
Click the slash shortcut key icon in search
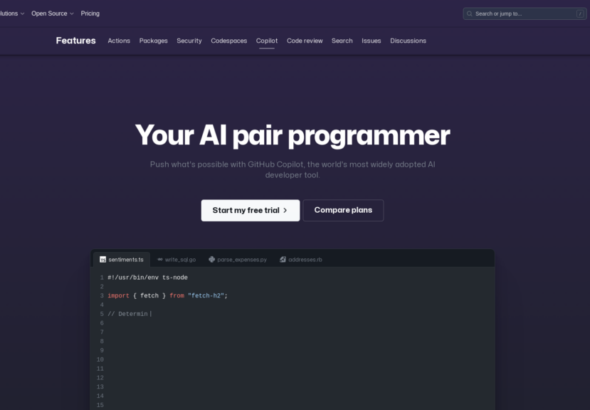coord(580,14)
